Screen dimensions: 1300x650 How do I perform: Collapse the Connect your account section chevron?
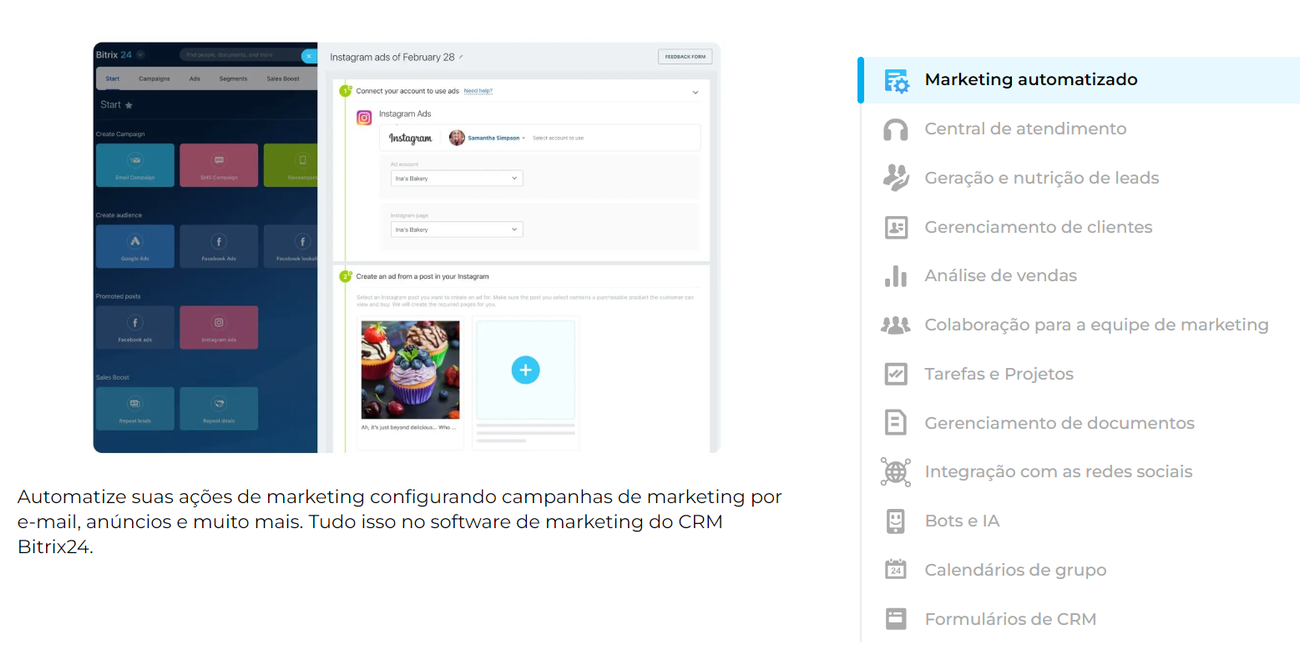[x=695, y=92]
